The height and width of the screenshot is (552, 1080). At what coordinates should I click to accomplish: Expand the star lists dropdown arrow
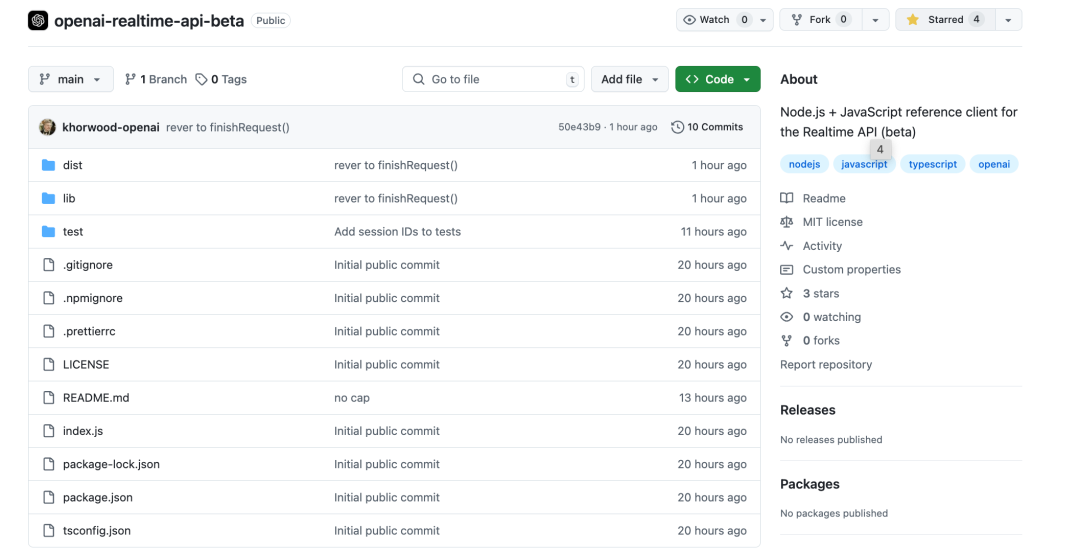(1008, 20)
